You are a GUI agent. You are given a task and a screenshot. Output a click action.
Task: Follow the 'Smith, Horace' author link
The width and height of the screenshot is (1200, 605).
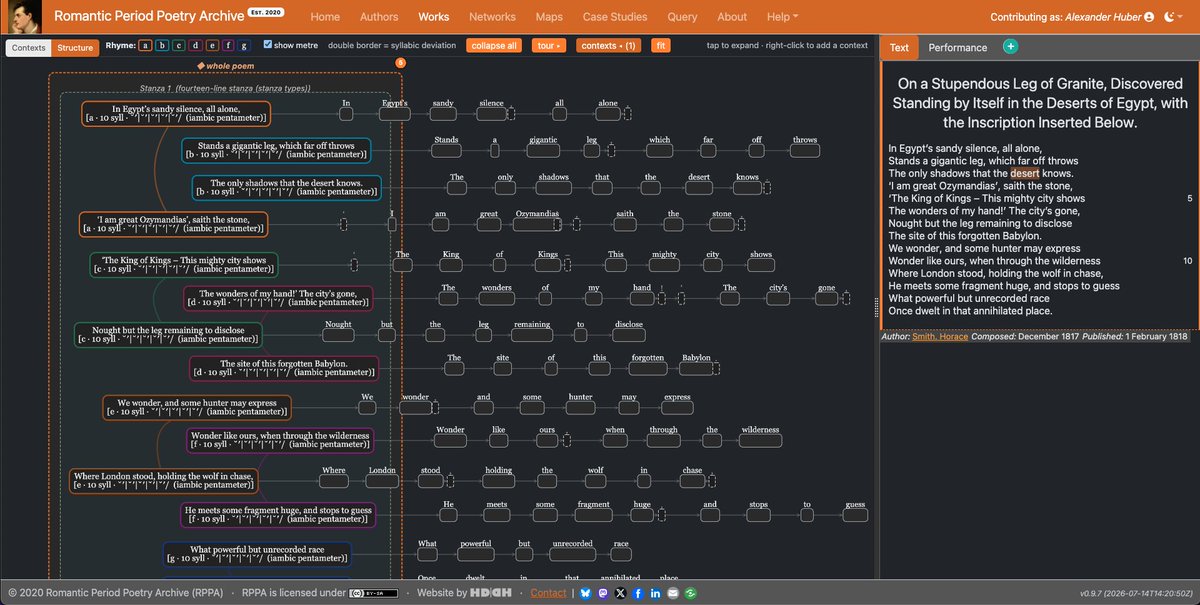click(x=938, y=337)
